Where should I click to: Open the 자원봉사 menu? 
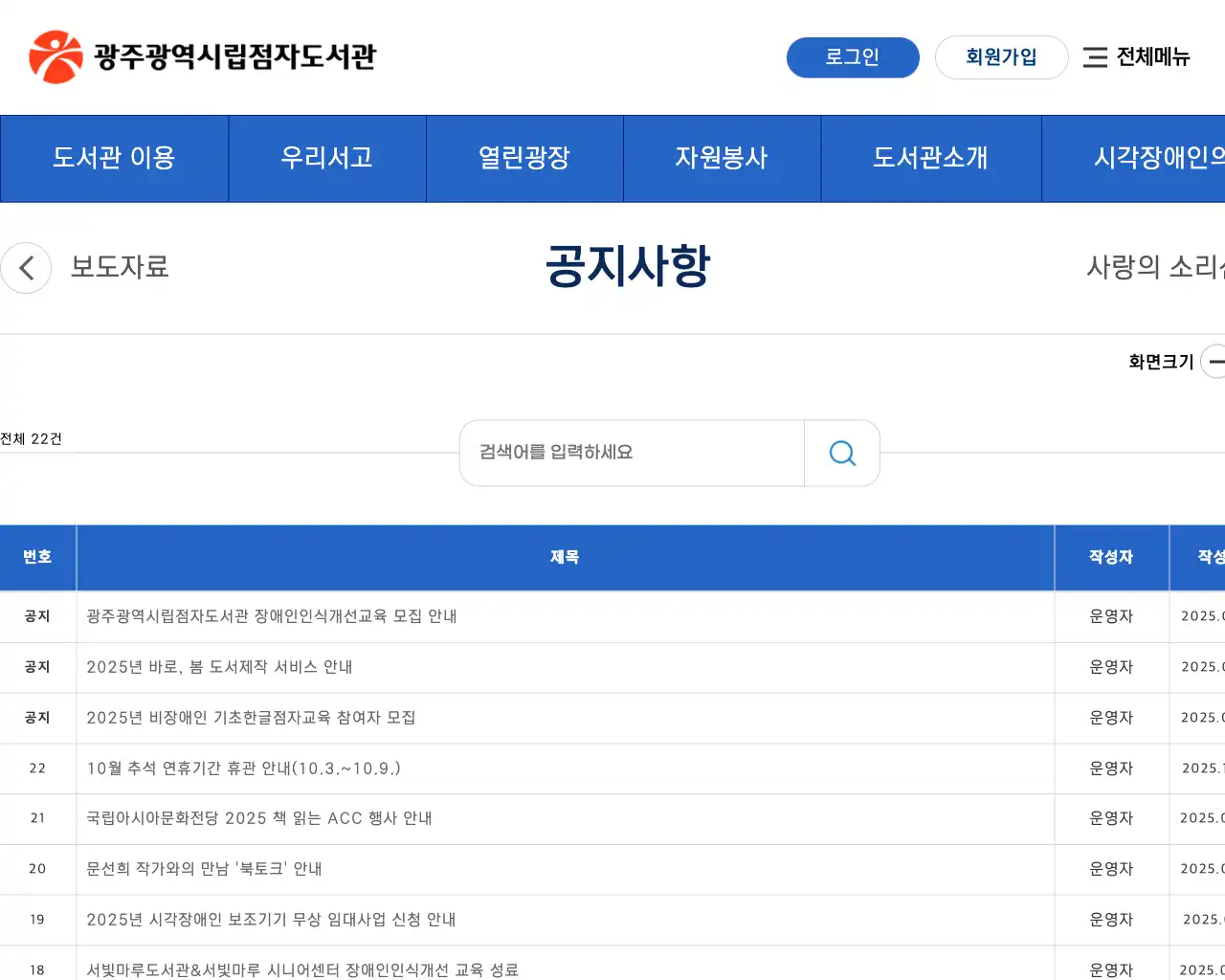pyautogui.click(x=722, y=159)
